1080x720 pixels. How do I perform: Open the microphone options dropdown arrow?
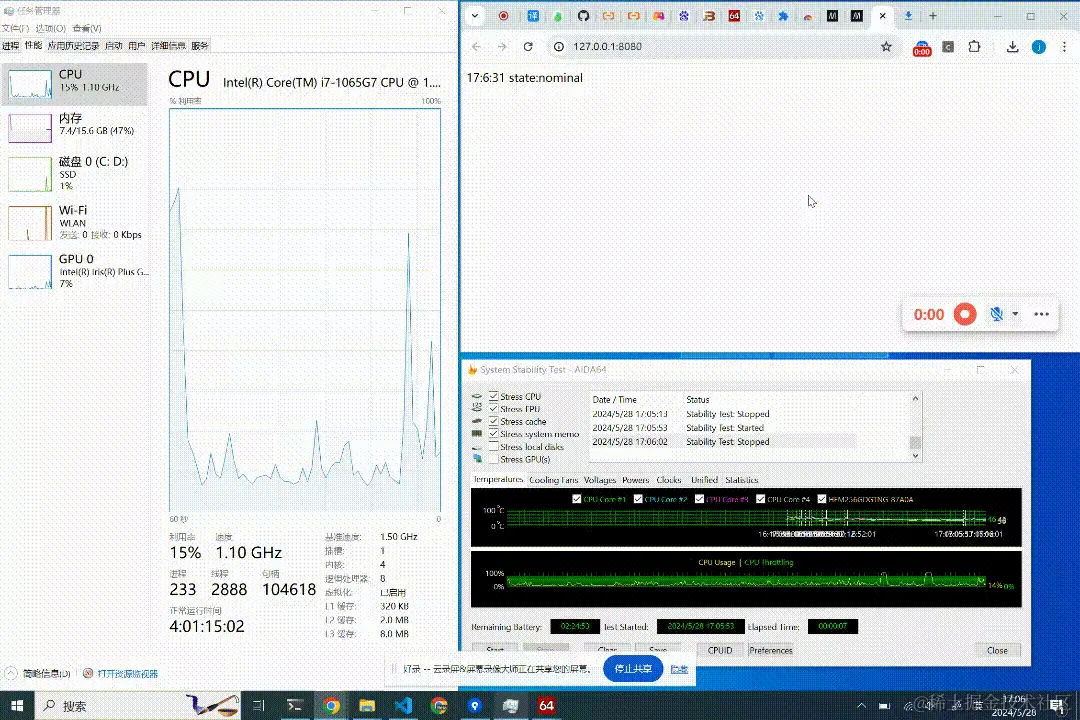click(1015, 314)
